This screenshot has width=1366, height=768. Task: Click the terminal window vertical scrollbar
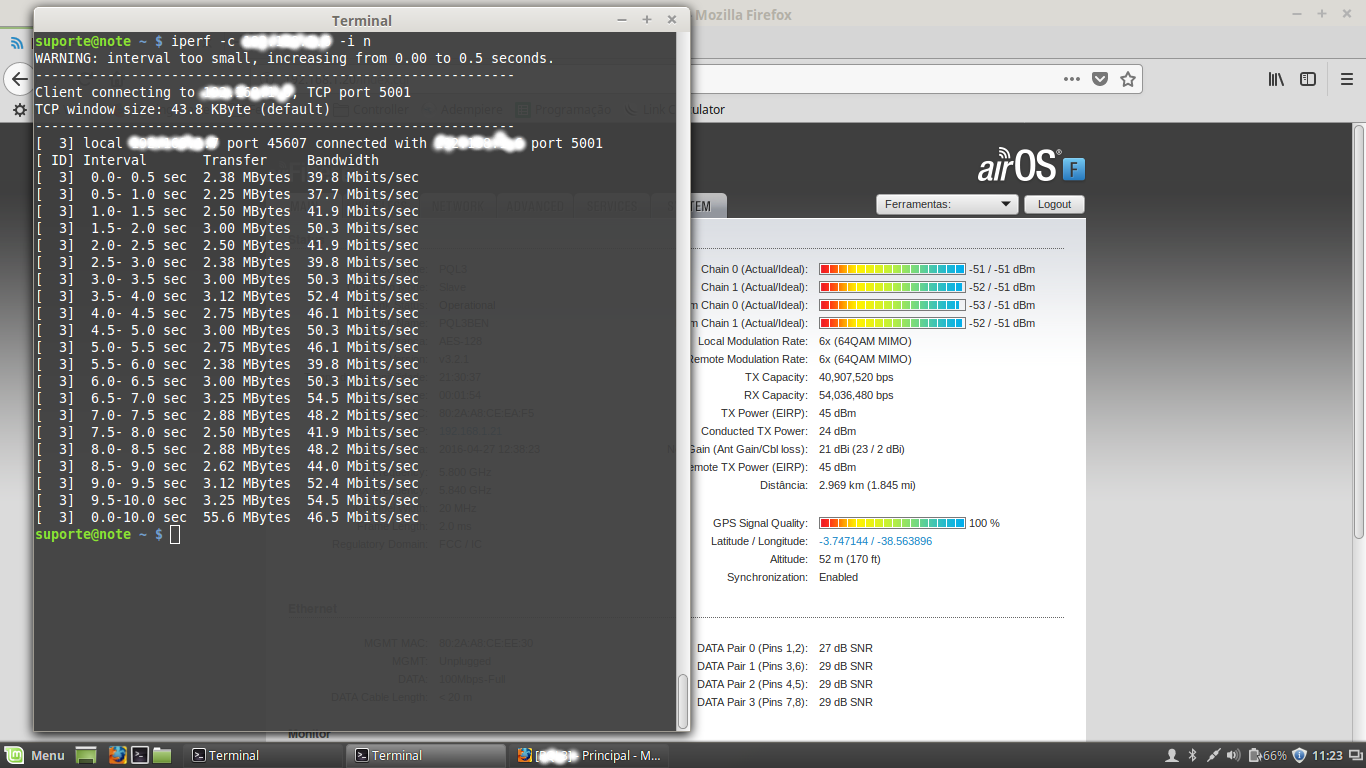[683, 700]
